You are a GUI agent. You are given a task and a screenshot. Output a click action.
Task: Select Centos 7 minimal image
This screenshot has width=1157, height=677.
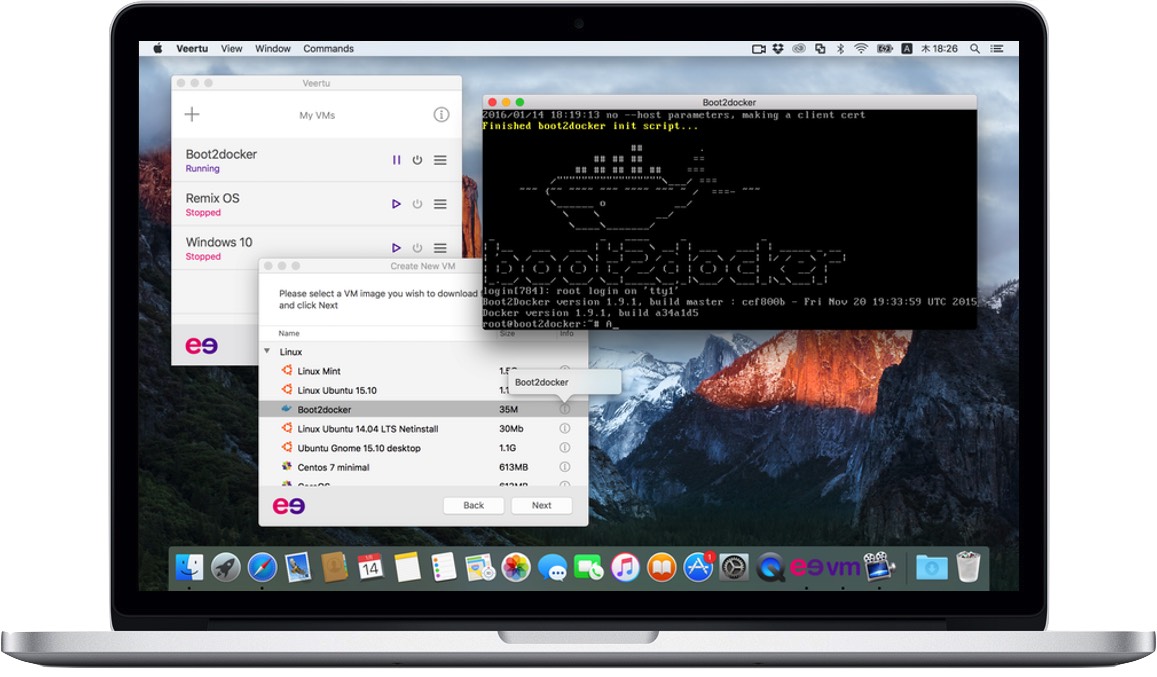pyautogui.click(x=423, y=467)
